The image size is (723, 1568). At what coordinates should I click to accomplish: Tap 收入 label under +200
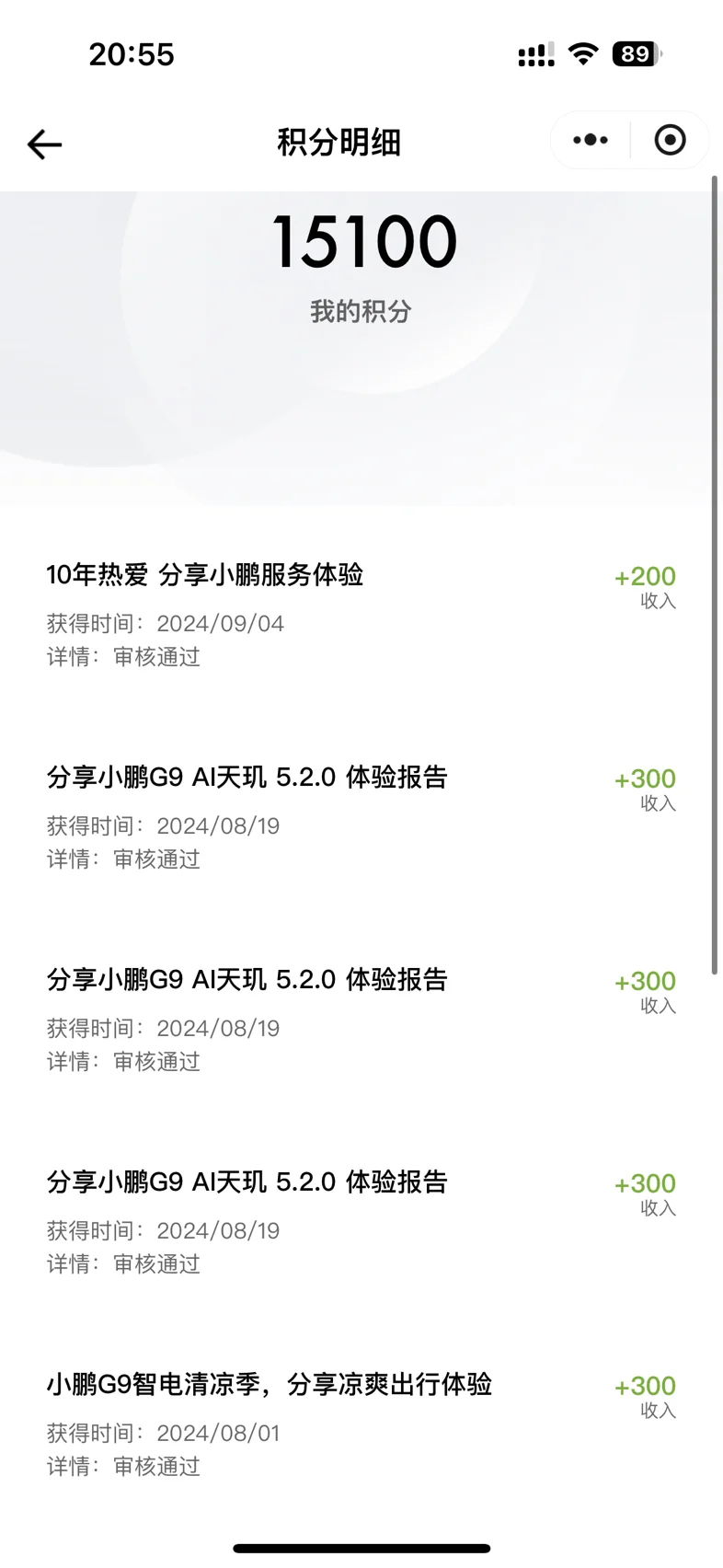[x=659, y=601]
